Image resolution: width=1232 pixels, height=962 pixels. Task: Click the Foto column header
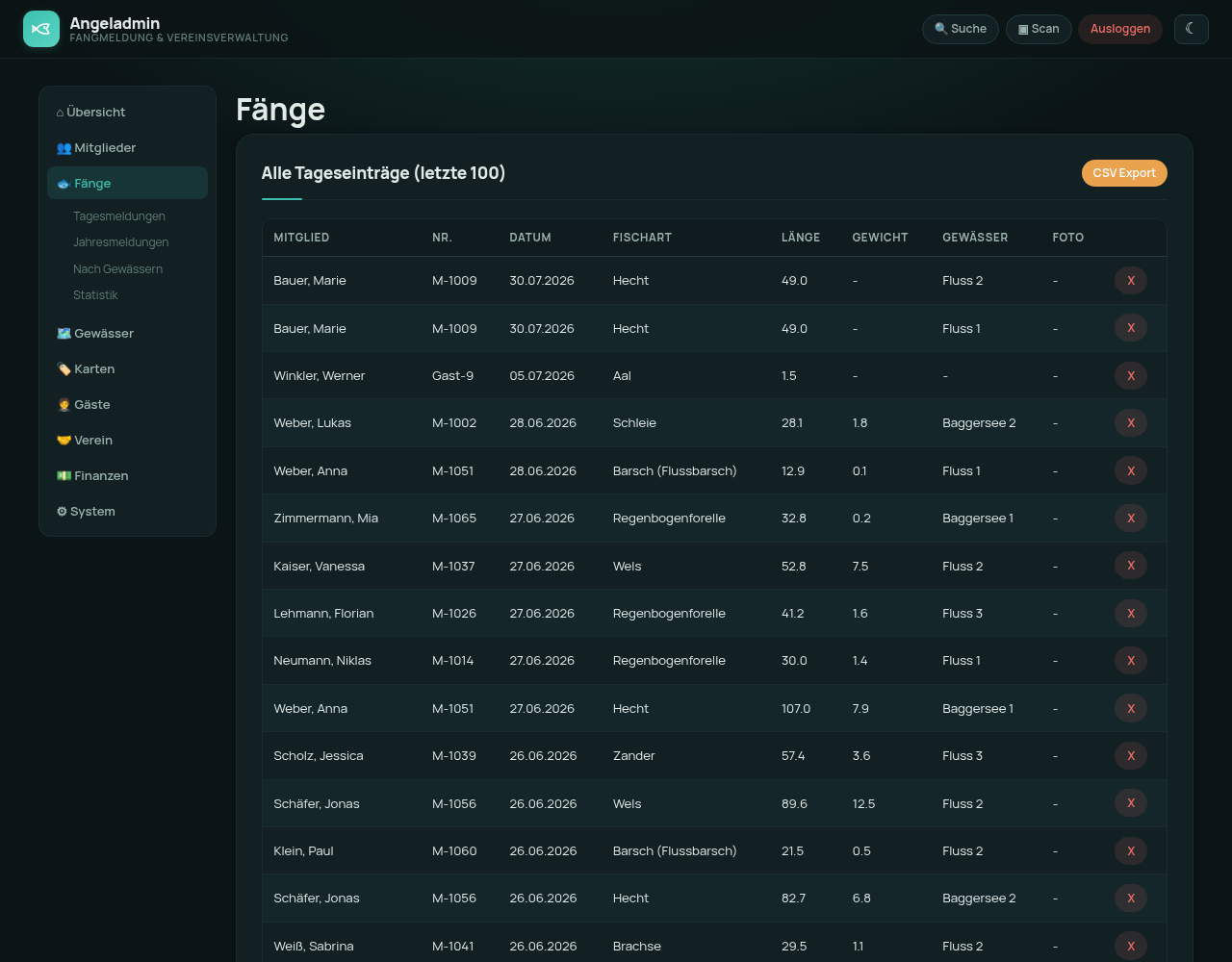click(1068, 238)
